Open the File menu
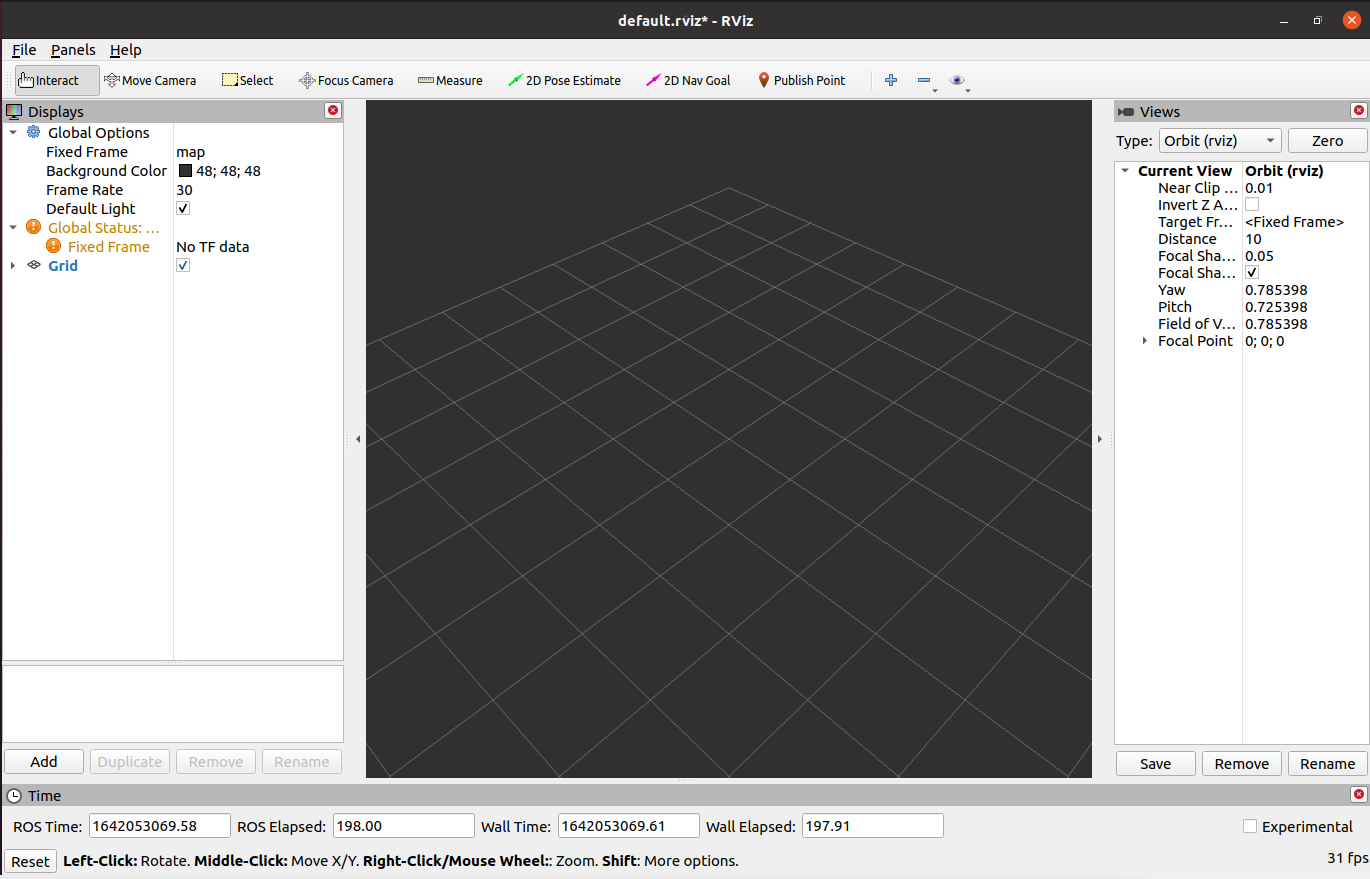 click(24, 50)
